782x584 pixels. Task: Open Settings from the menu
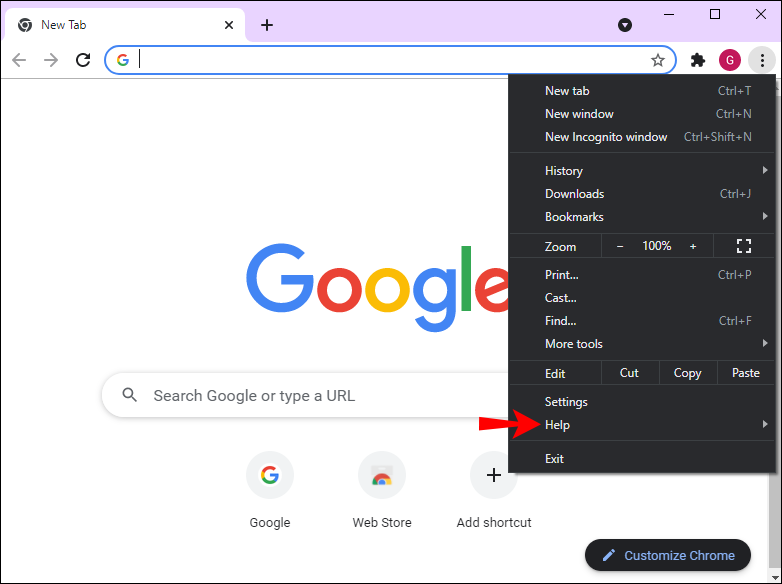642,402
